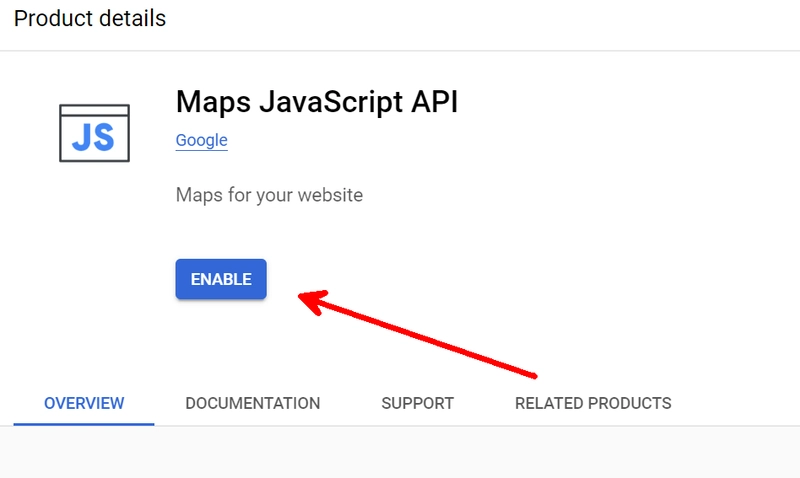Go to the Related Products tab
This screenshot has width=800, height=478.
pos(593,404)
